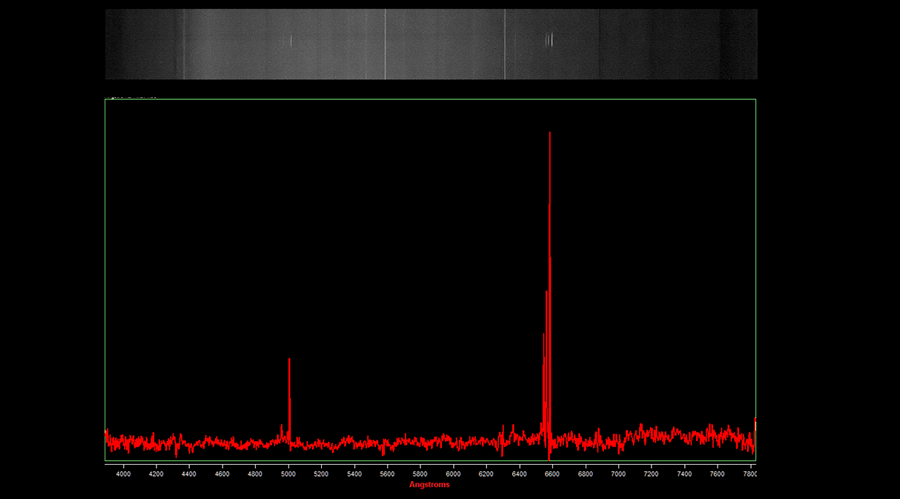Click the dark right end of 2D spectrum strip
This screenshot has height=499, width=900.
point(740,44)
